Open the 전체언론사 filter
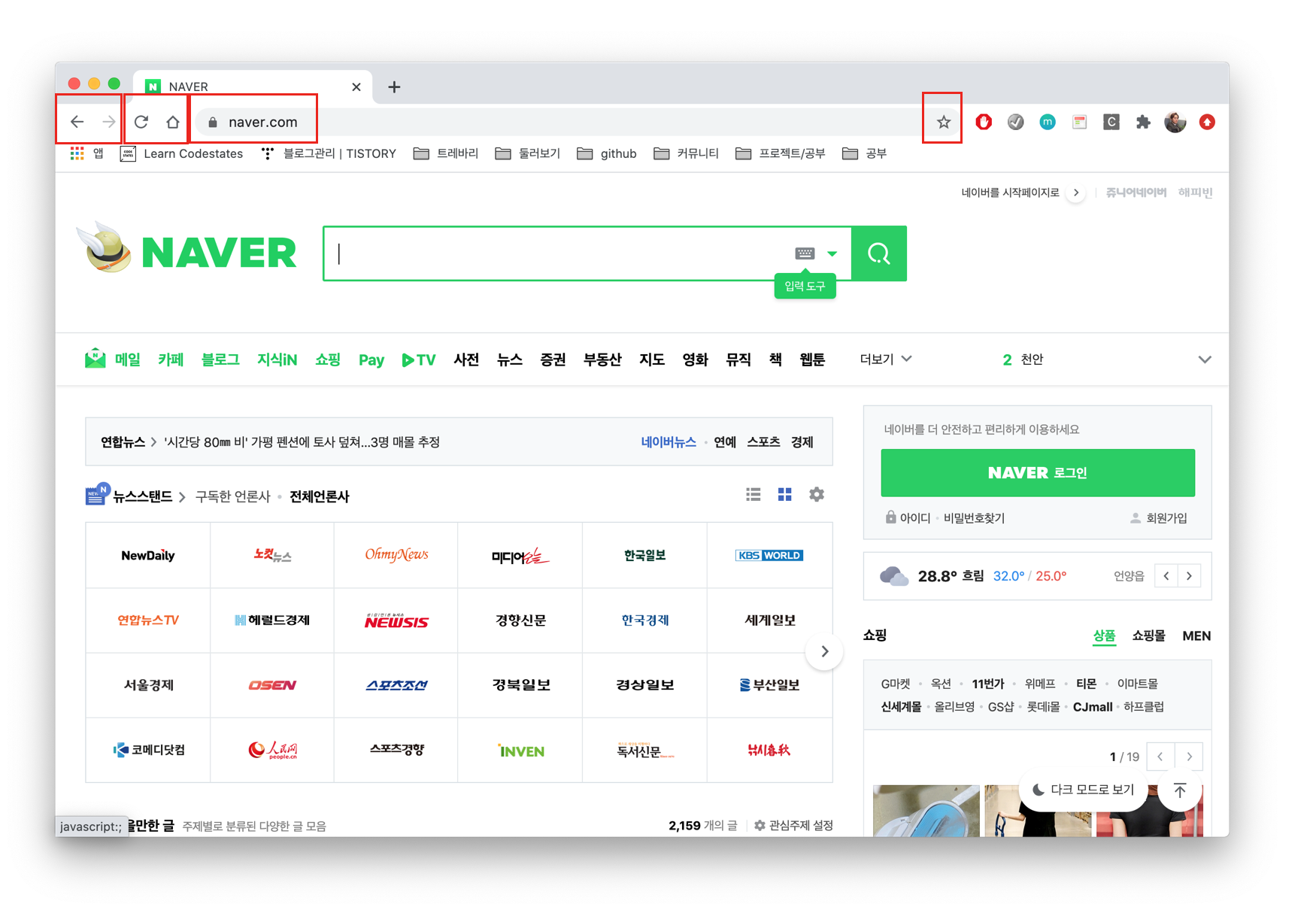Screen dimensions: 1316x910 pos(320,496)
